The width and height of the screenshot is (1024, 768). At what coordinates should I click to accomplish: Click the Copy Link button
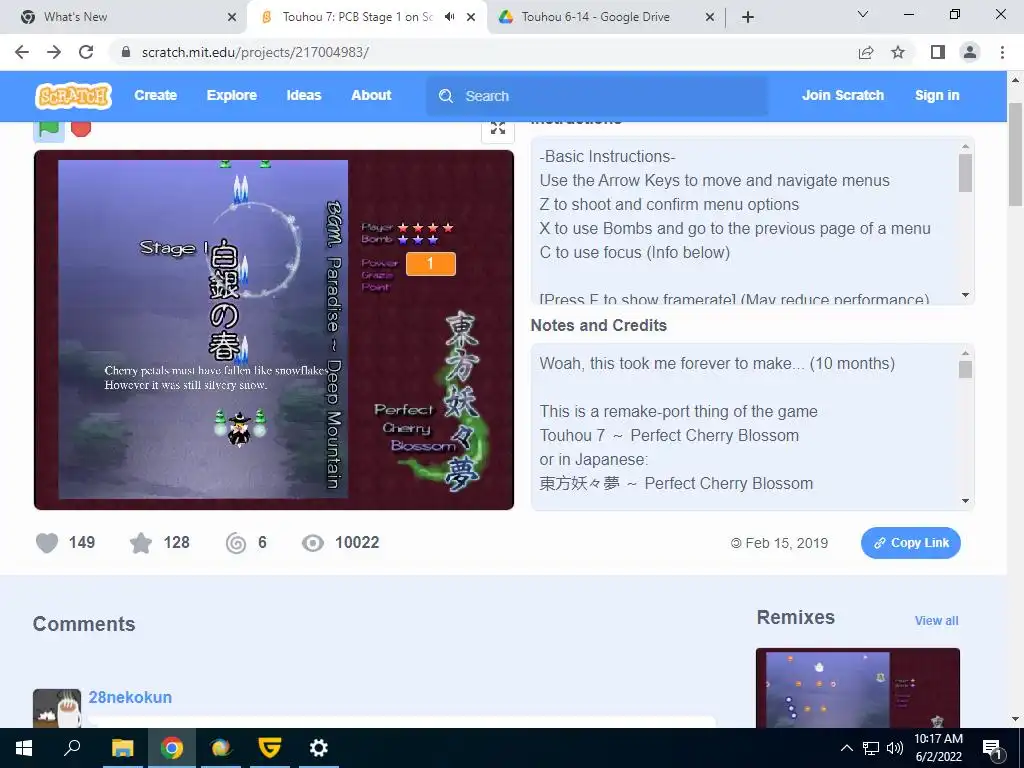910,543
